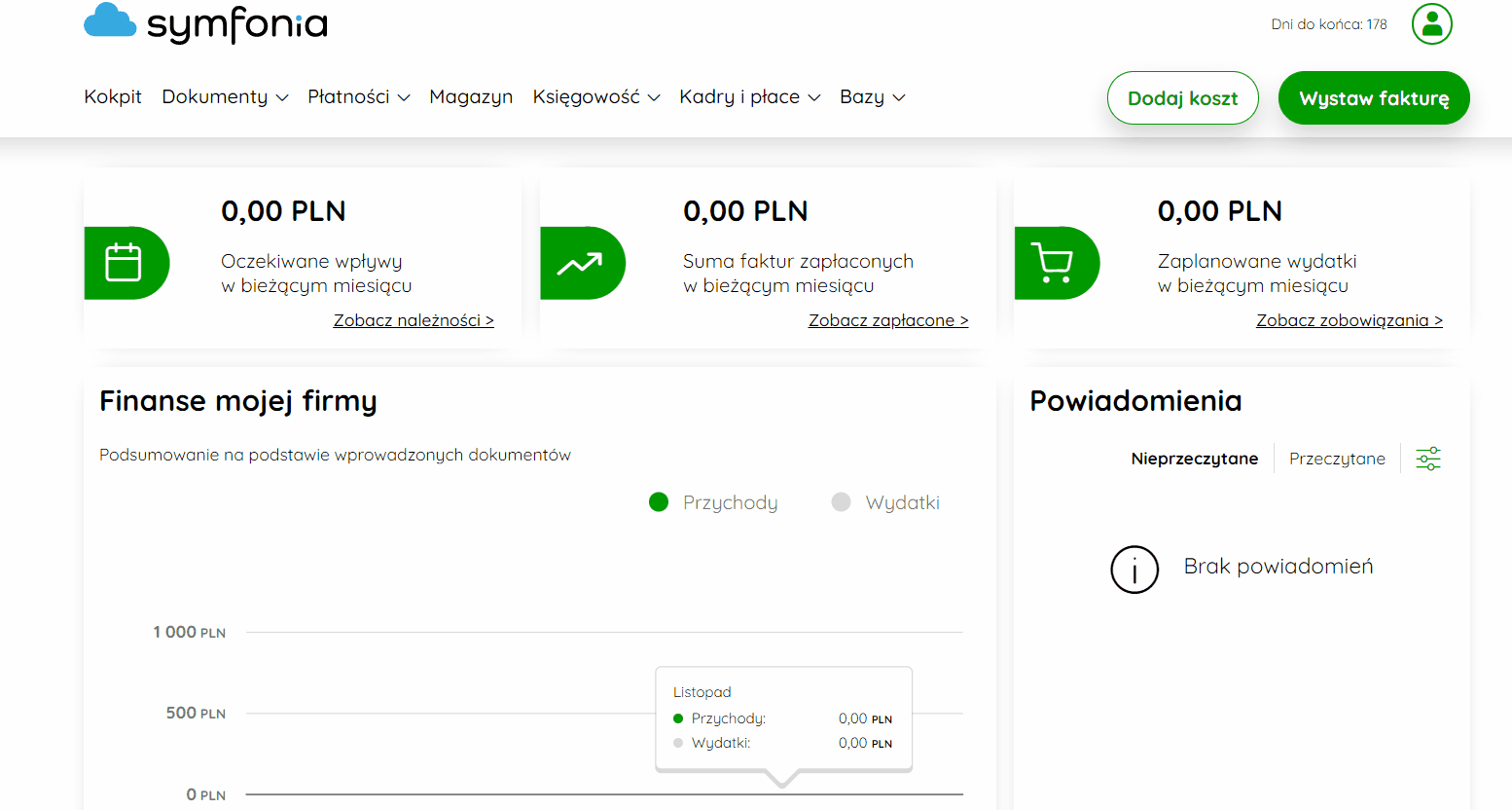
Task: Expand the Księgowość dropdown menu
Action: 596,96
